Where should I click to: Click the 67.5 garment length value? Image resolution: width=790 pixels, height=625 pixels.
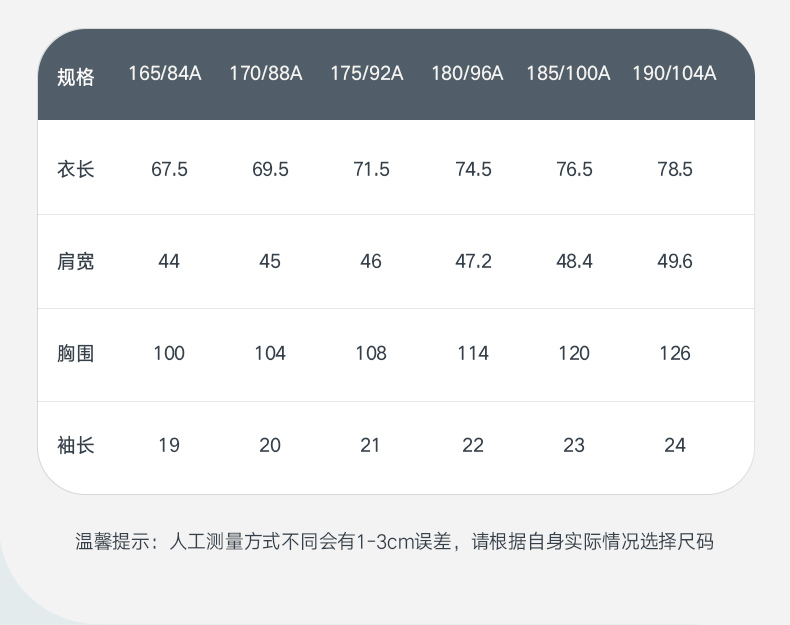tap(169, 169)
